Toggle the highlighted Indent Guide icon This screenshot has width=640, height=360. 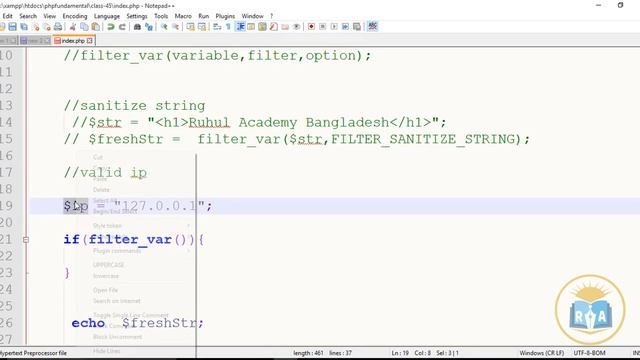(240, 27)
